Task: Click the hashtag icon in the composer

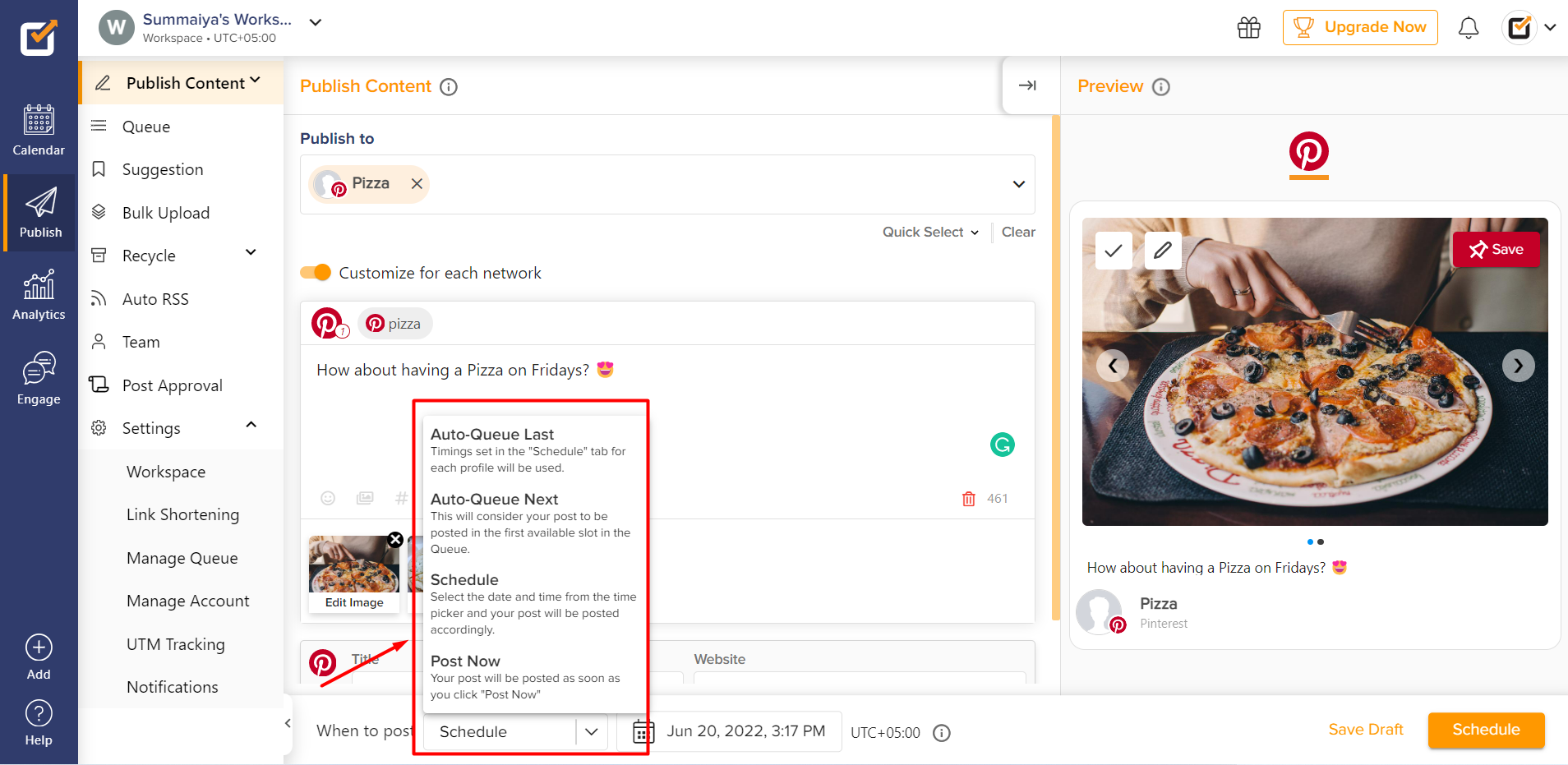Action: tap(400, 498)
